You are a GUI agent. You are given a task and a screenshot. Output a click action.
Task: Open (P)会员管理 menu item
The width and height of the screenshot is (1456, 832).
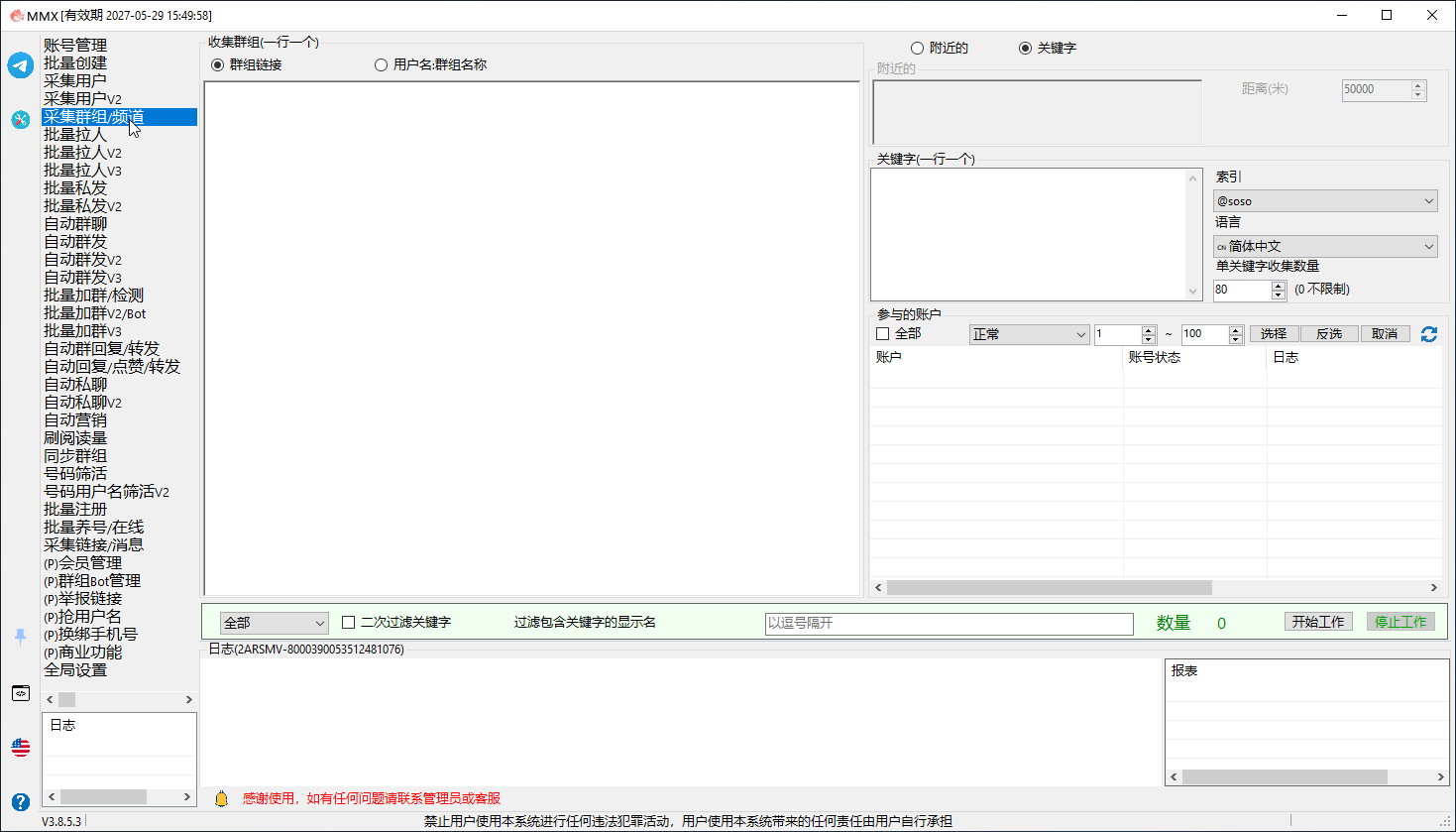tap(83, 563)
